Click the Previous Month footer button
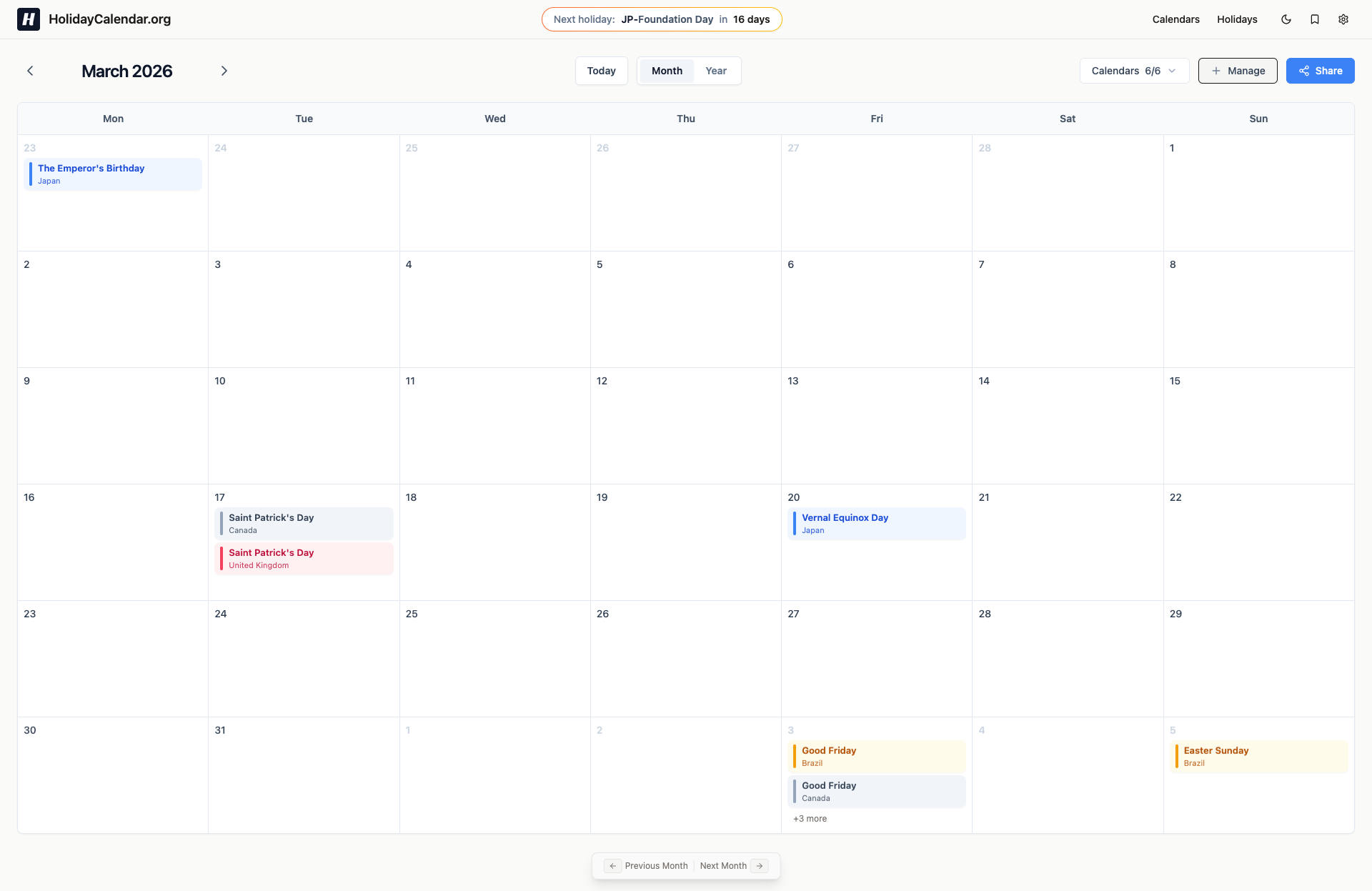This screenshot has height=891, width=1372. click(x=647, y=865)
